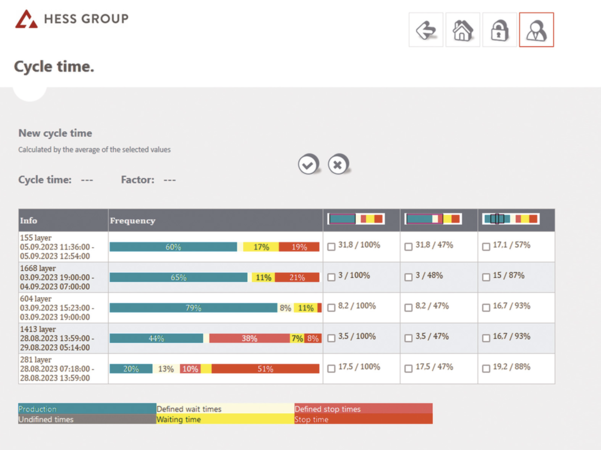The height and width of the screenshot is (450, 601).
Task: Select the 1413 layer info cell
Action: tap(63, 338)
